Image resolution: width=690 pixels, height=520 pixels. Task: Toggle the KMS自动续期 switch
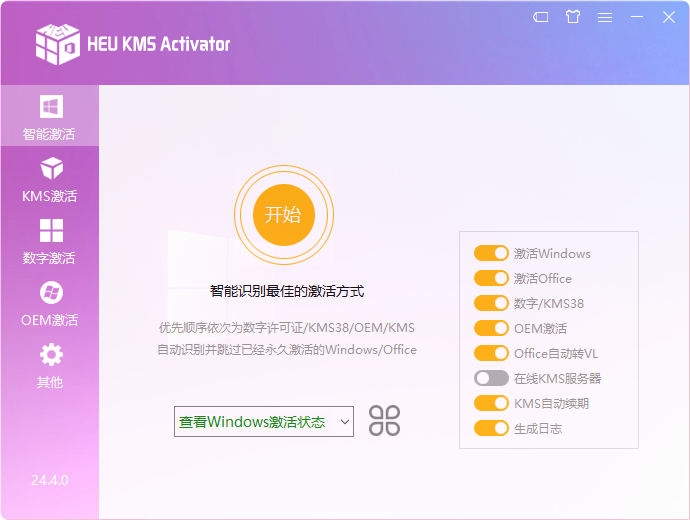pyautogui.click(x=491, y=403)
